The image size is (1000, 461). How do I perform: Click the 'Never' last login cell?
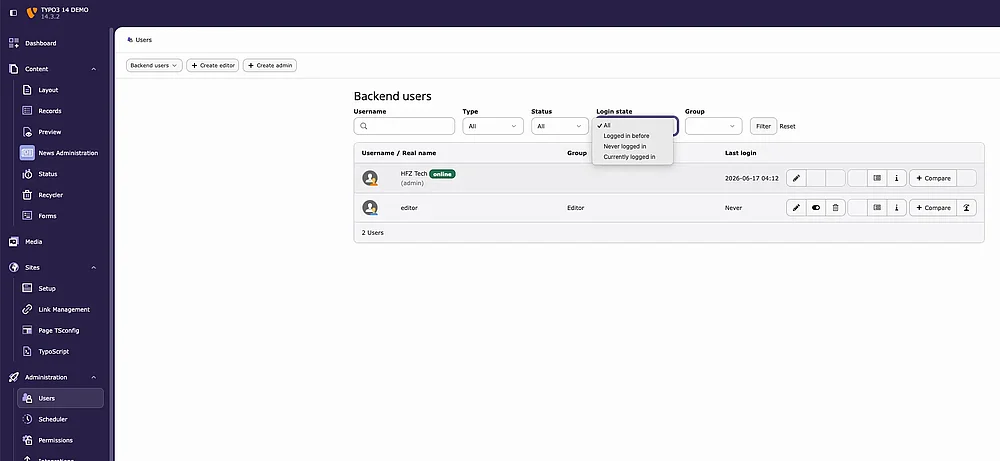coord(733,208)
